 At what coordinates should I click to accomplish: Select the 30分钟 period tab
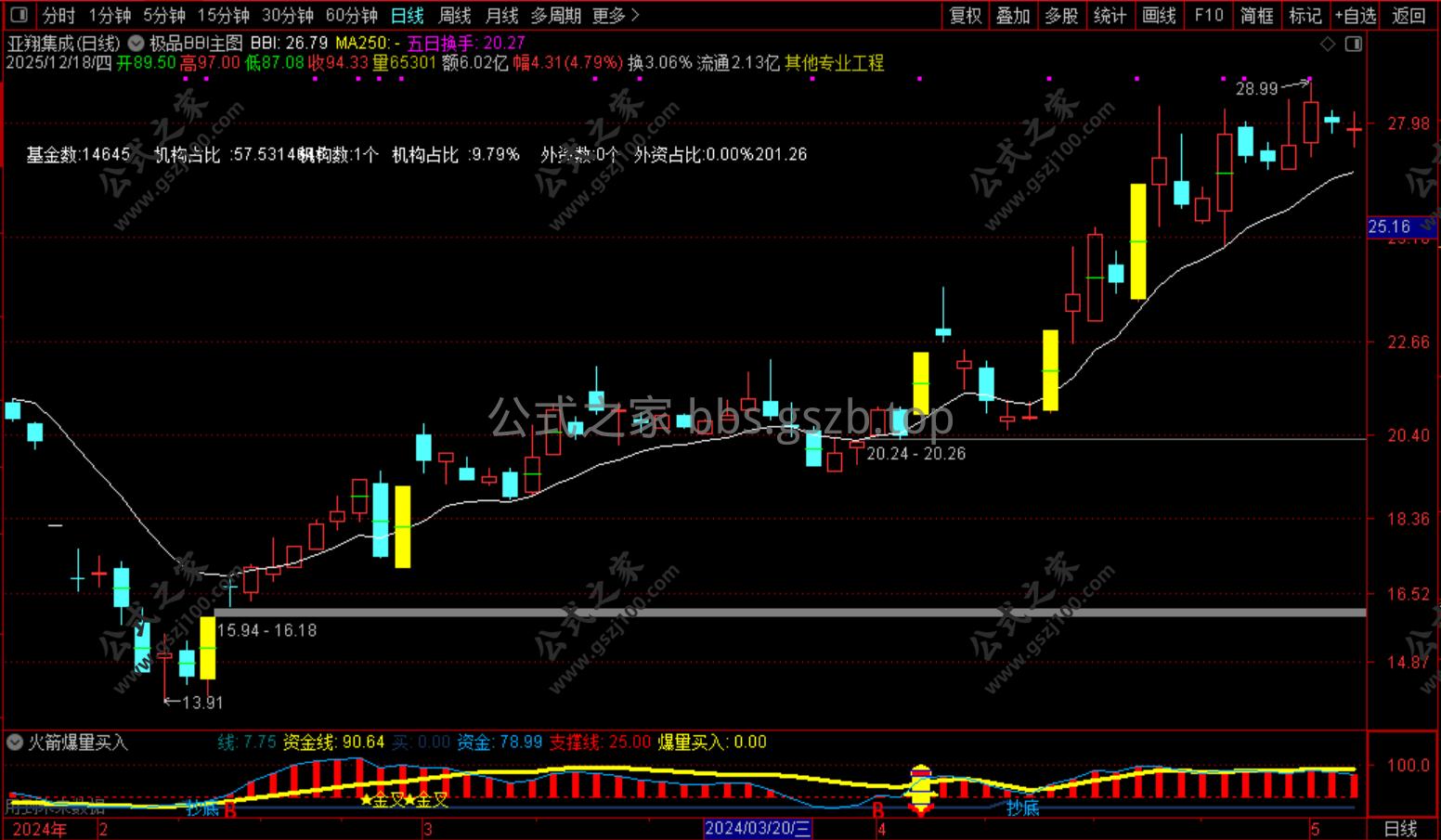pyautogui.click(x=288, y=16)
